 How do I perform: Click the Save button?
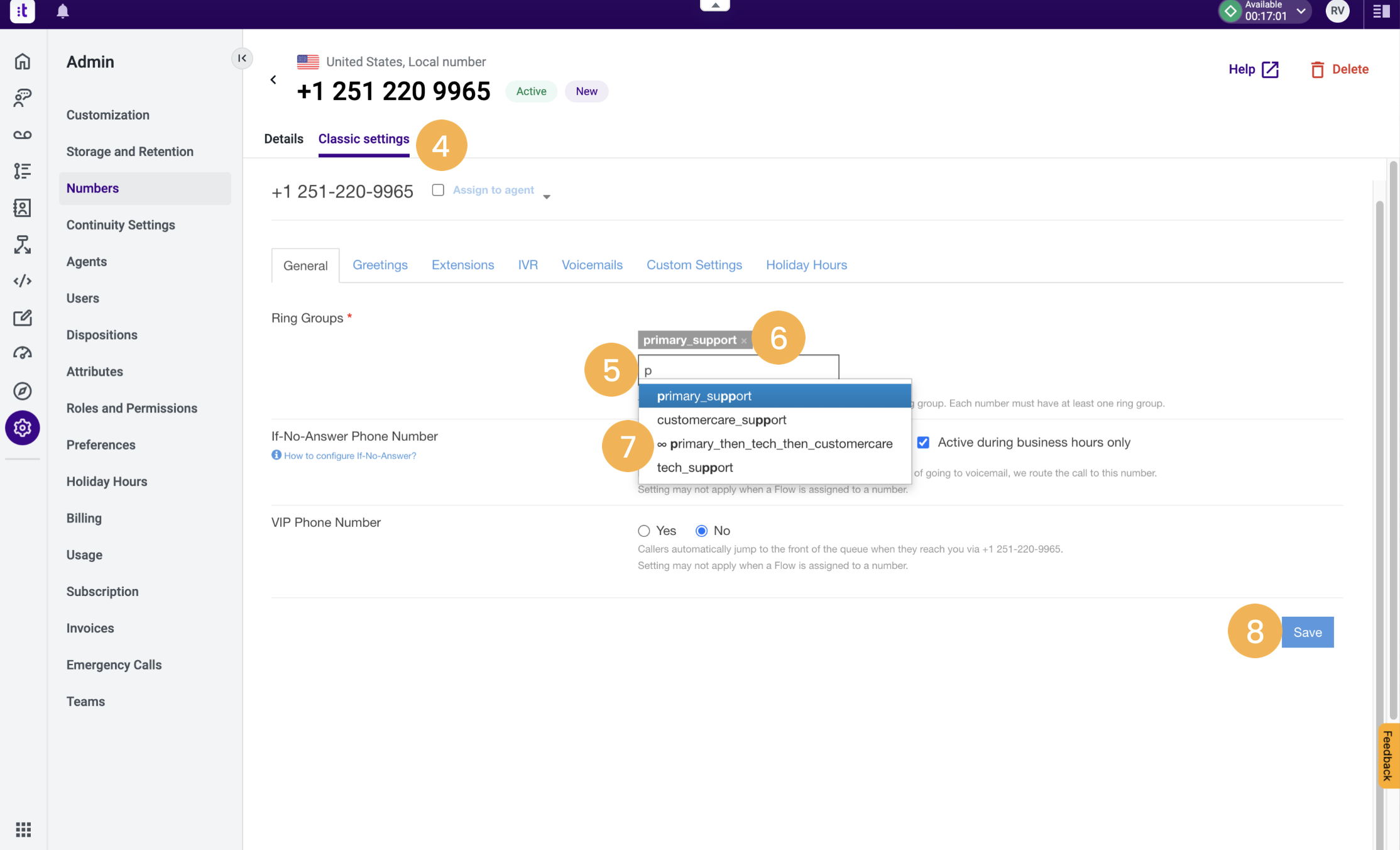(x=1307, y=632)
